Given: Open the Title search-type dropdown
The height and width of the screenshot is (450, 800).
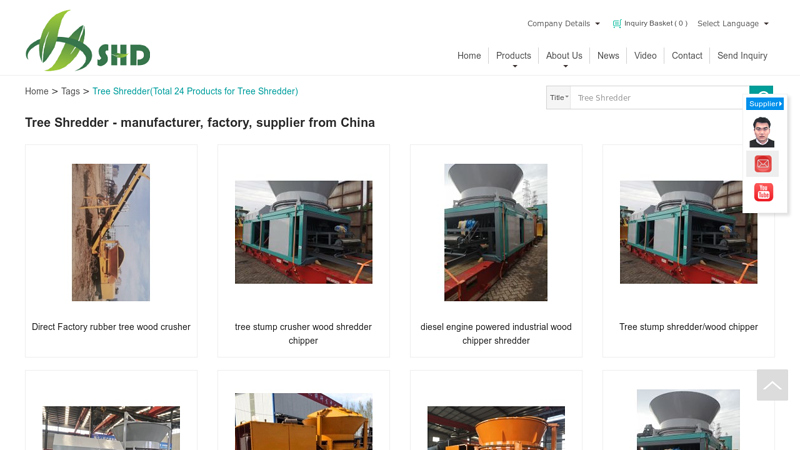Looking at the screenshot, I should pyautogui.click(x=559, y=97).
